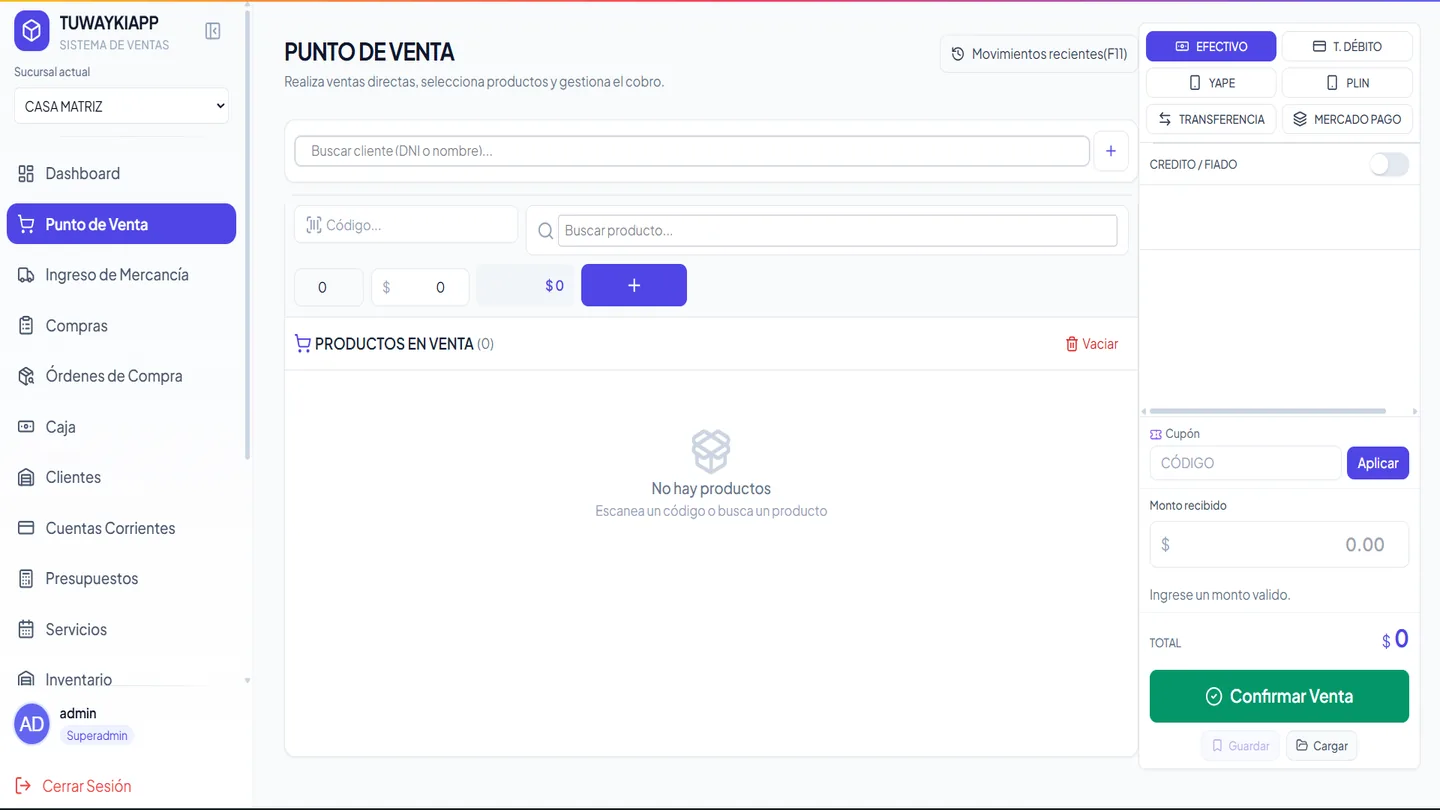
Task: Click the trash icon next to Vaciar
Action: [1072, 344]
